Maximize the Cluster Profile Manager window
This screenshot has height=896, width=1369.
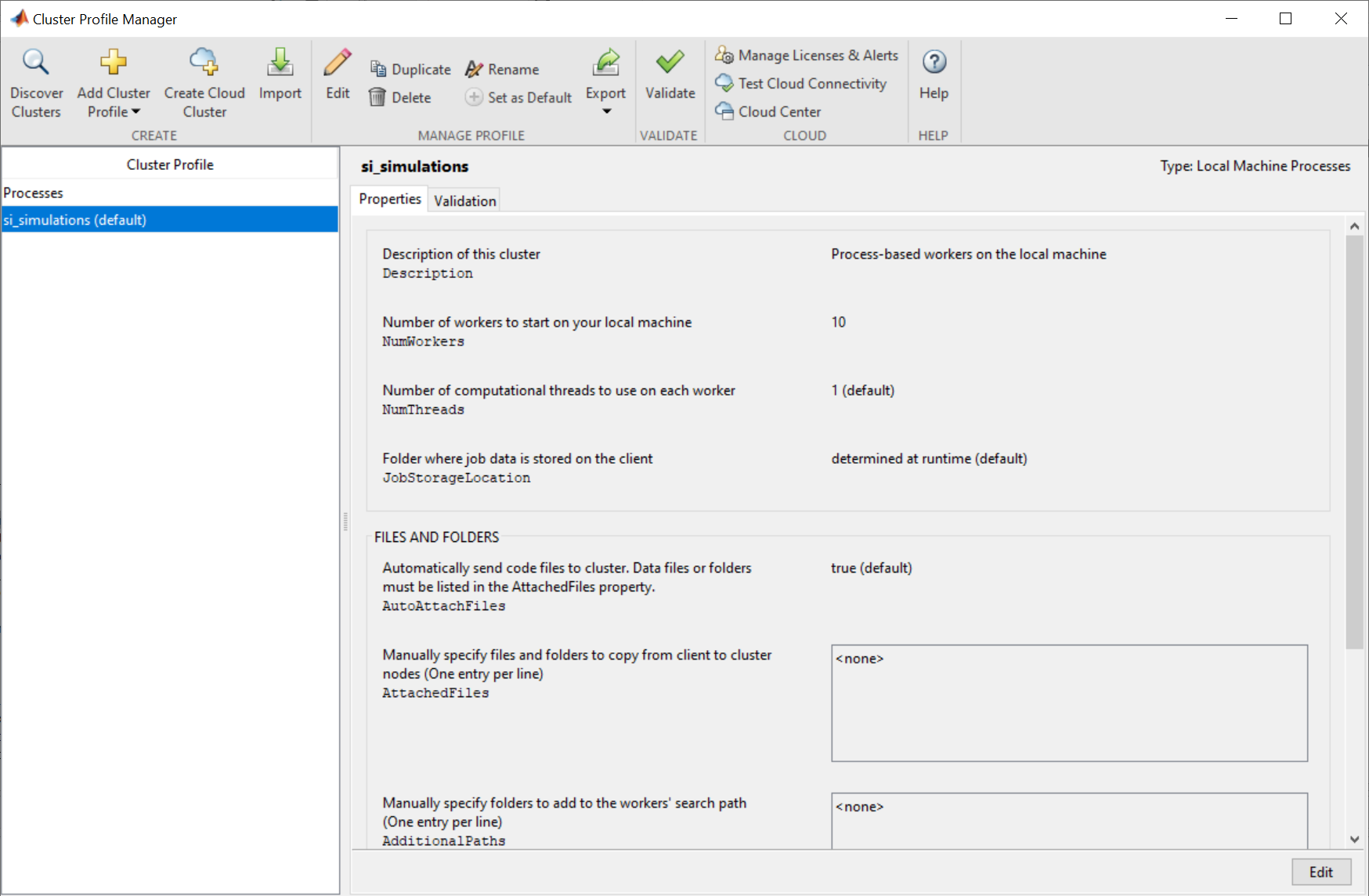[1285, 18]
